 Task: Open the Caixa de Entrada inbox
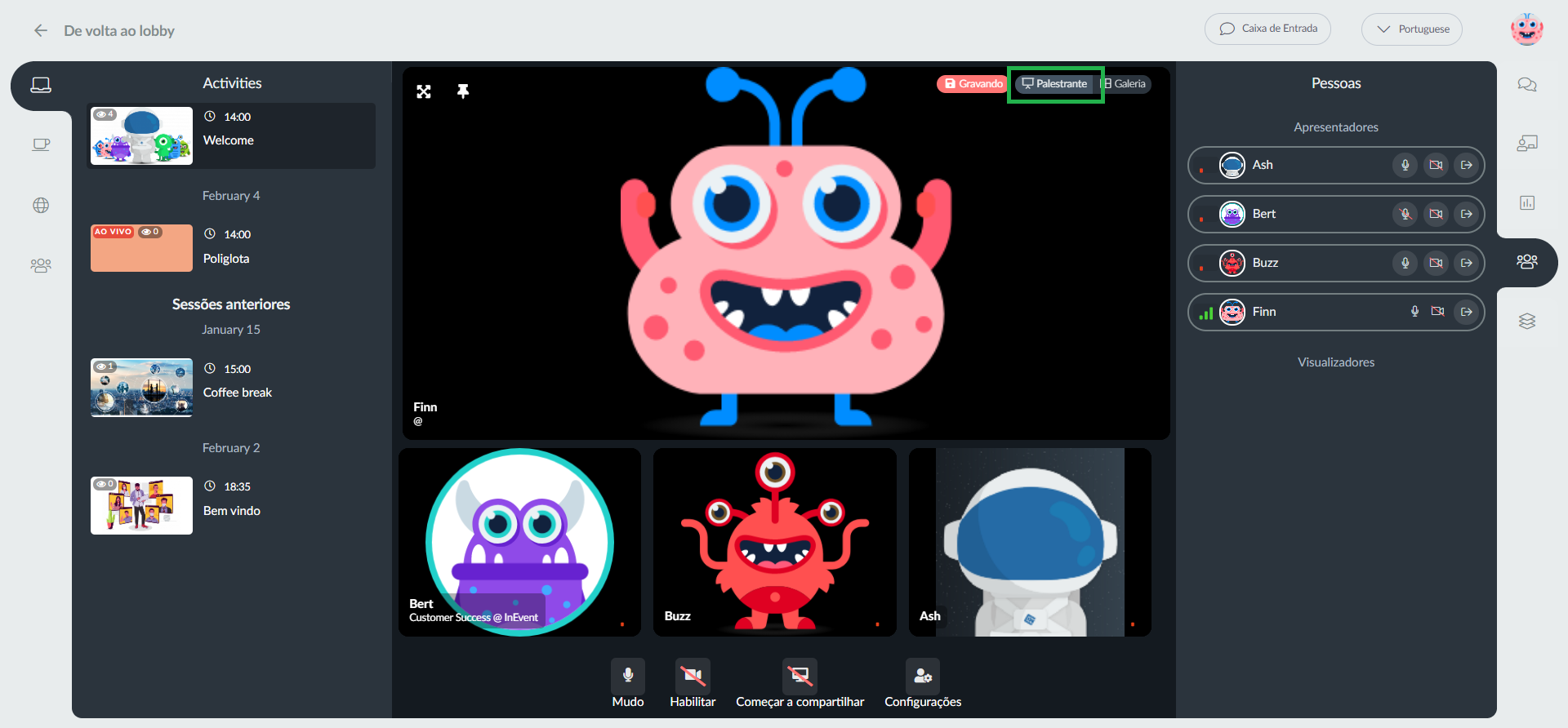(1267, 29)
